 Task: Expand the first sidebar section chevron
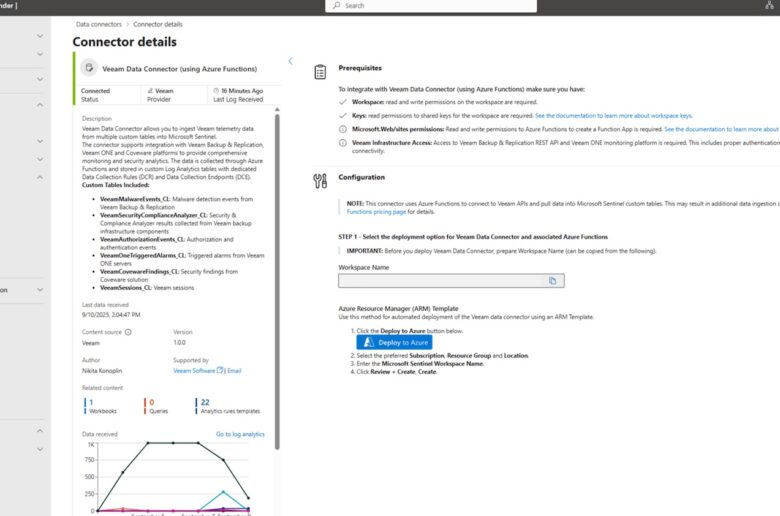pyautogui.click(x=40, y=36)
